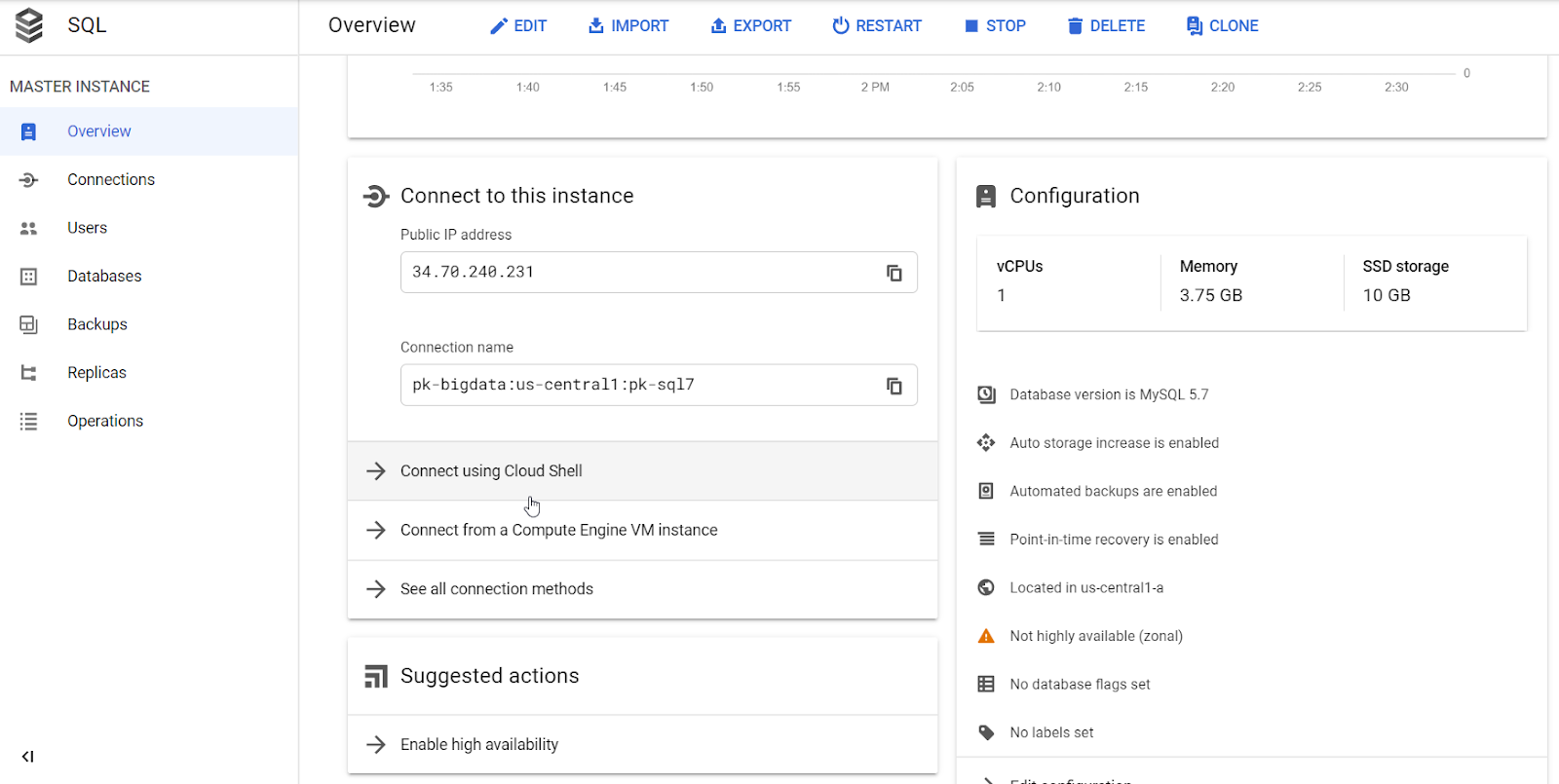
Task: Go to the Users page
Action: click(149, 228)
